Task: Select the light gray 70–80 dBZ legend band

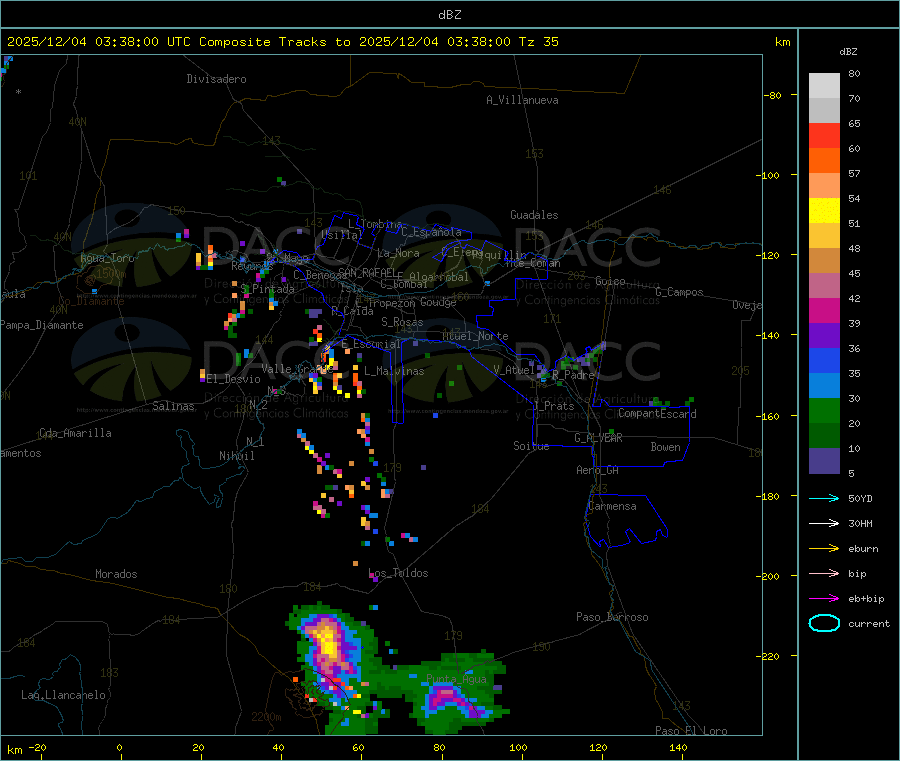Action: coord(824,86)
